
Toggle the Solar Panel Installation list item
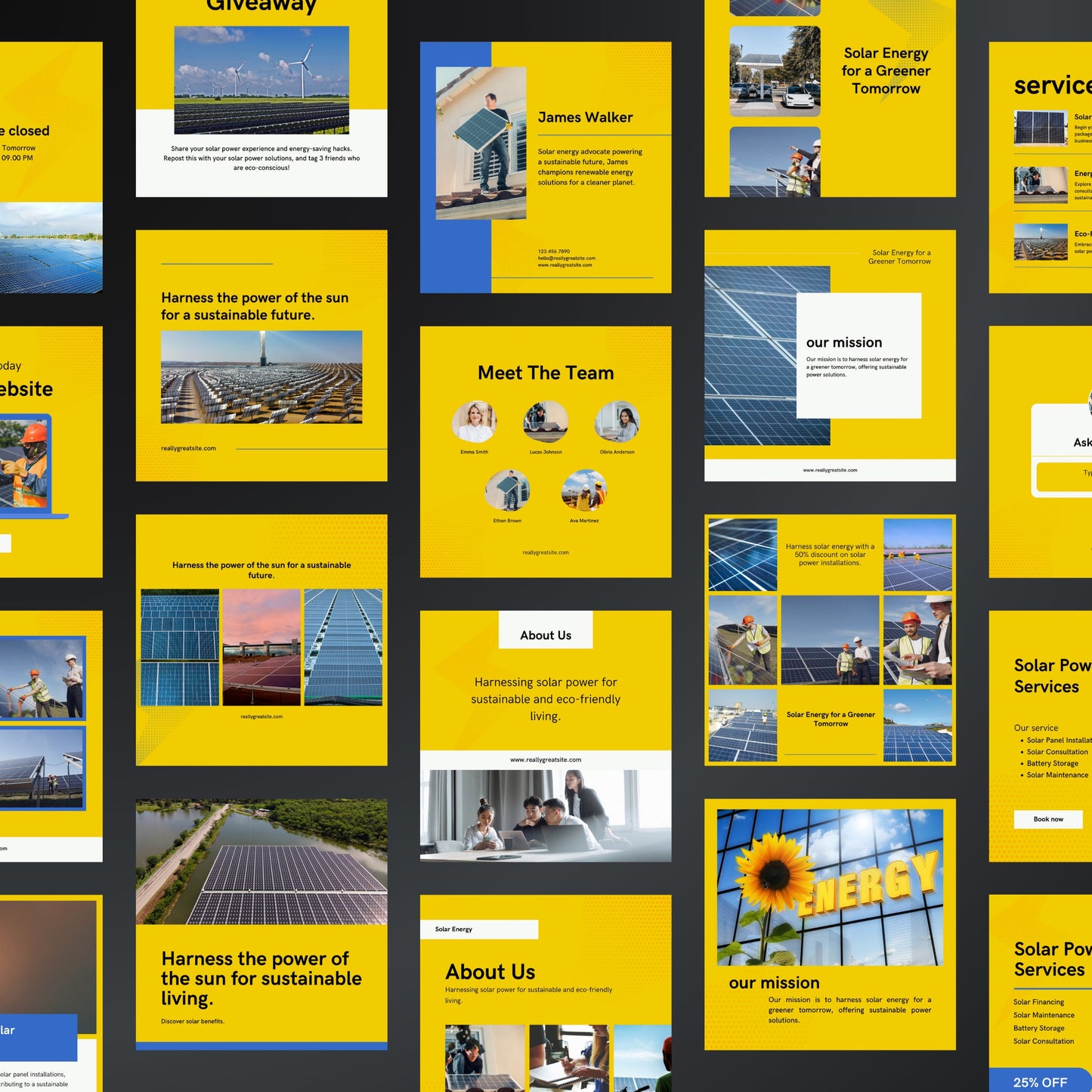pos(1058,740)
